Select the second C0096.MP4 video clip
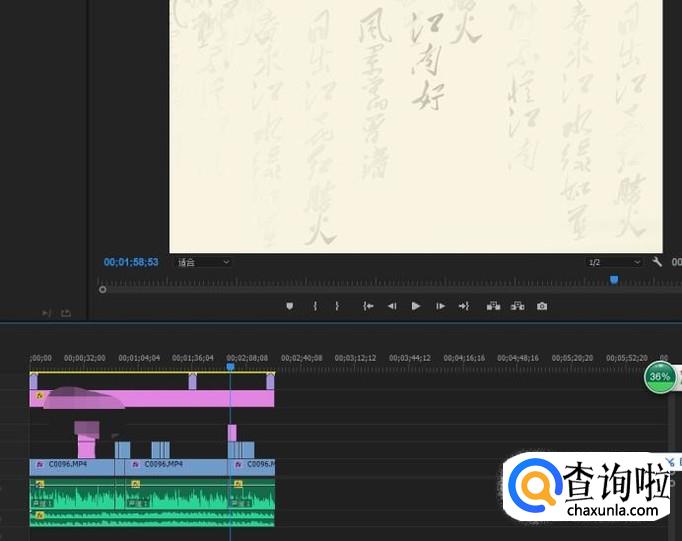Viewport: 682px width, 541px height. (x=176, y=467)
